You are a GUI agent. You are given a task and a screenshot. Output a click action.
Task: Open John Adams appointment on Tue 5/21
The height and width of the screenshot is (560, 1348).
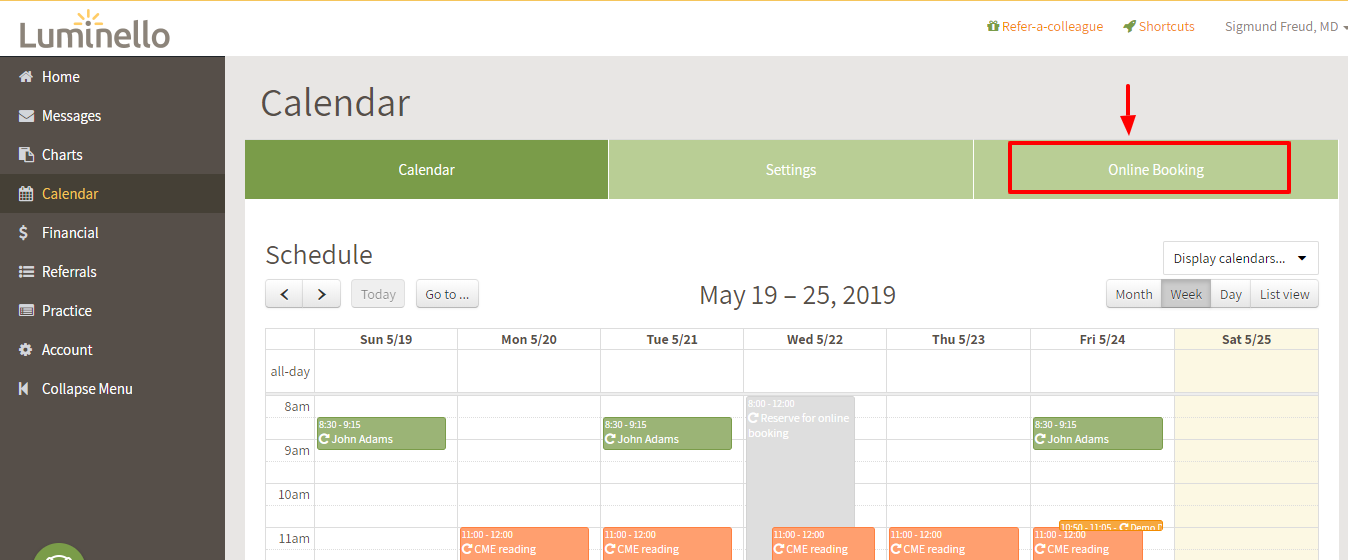point(667,433)
